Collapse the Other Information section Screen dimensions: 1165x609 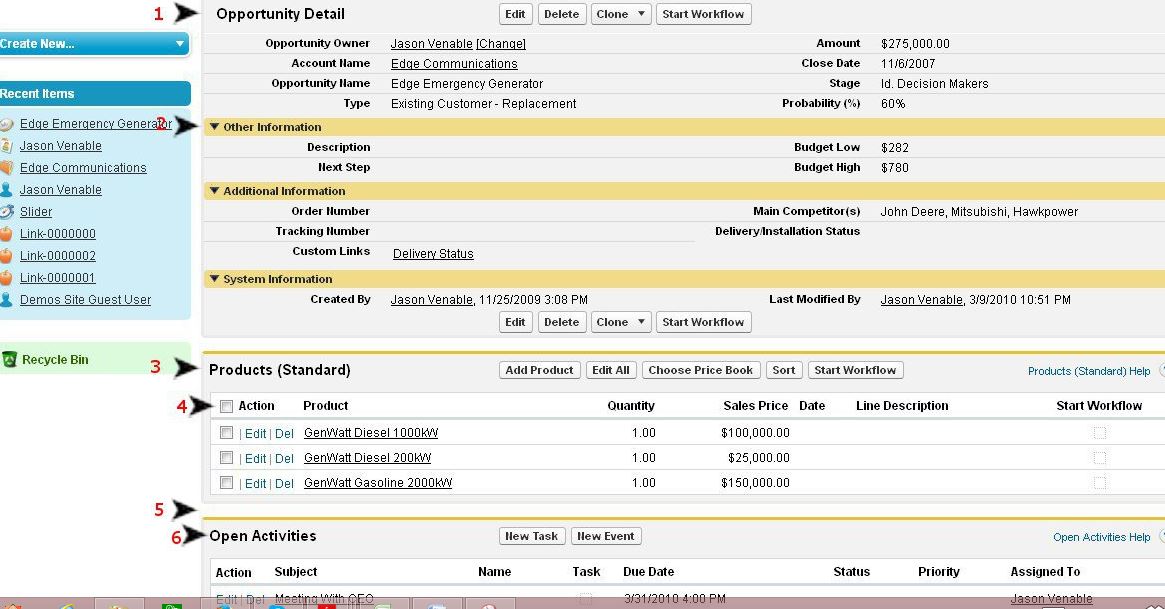[x=214, y=127]
